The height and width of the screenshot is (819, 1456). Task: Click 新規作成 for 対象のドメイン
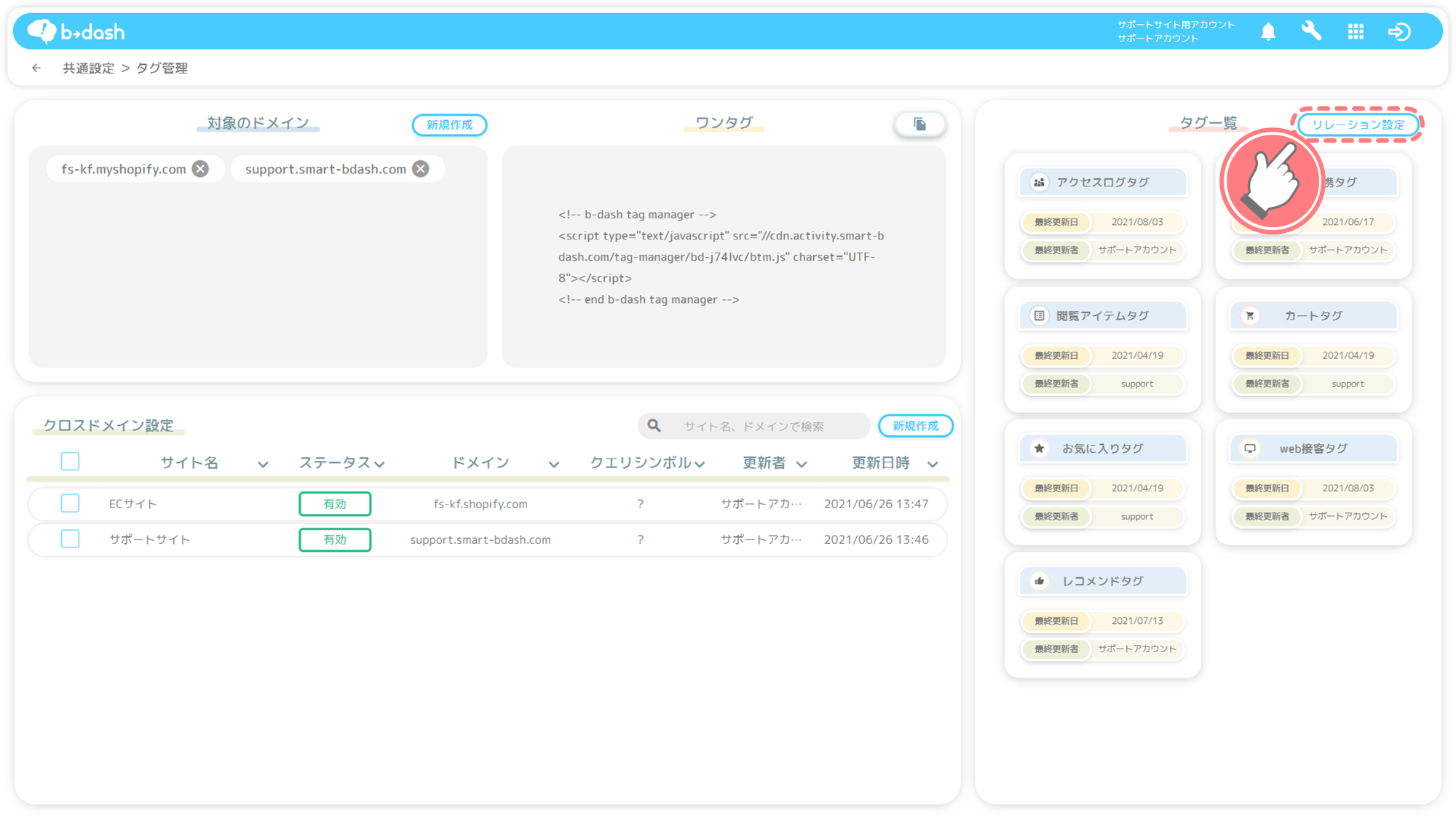tap(449, 124)
